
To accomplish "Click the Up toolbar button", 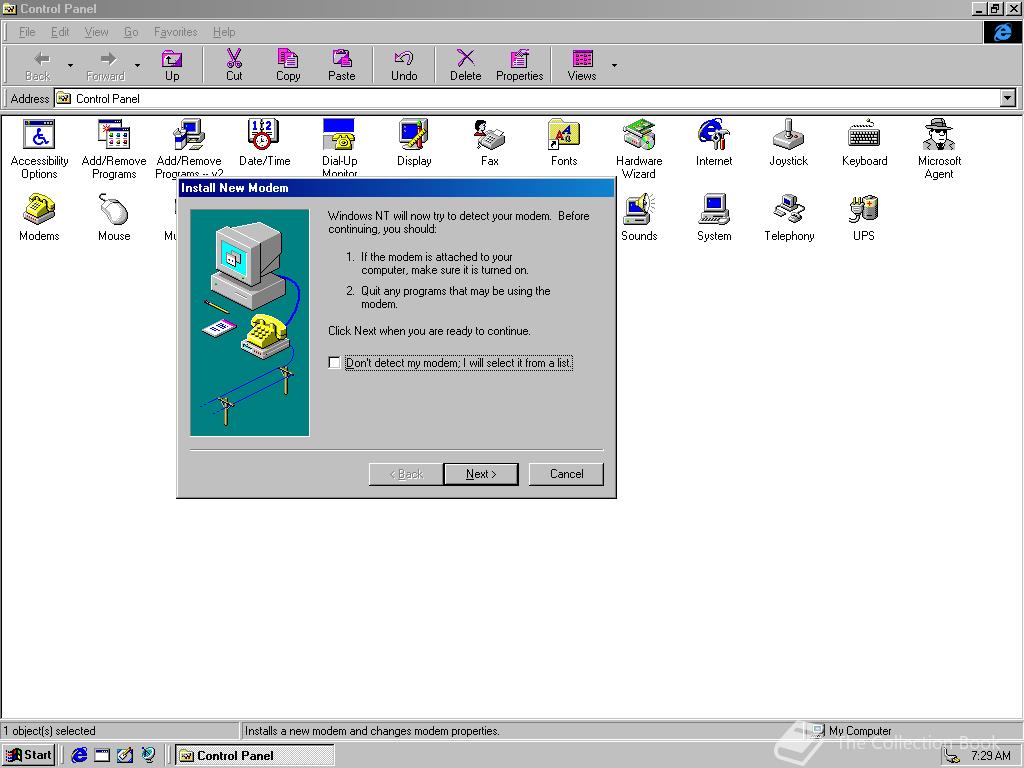I will (x=172, y=65).
